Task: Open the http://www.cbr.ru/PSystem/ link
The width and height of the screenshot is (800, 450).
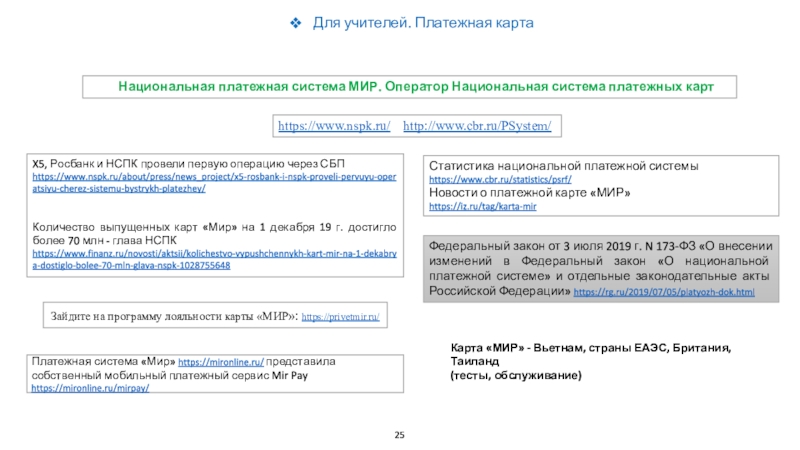Action: [477, 126]
